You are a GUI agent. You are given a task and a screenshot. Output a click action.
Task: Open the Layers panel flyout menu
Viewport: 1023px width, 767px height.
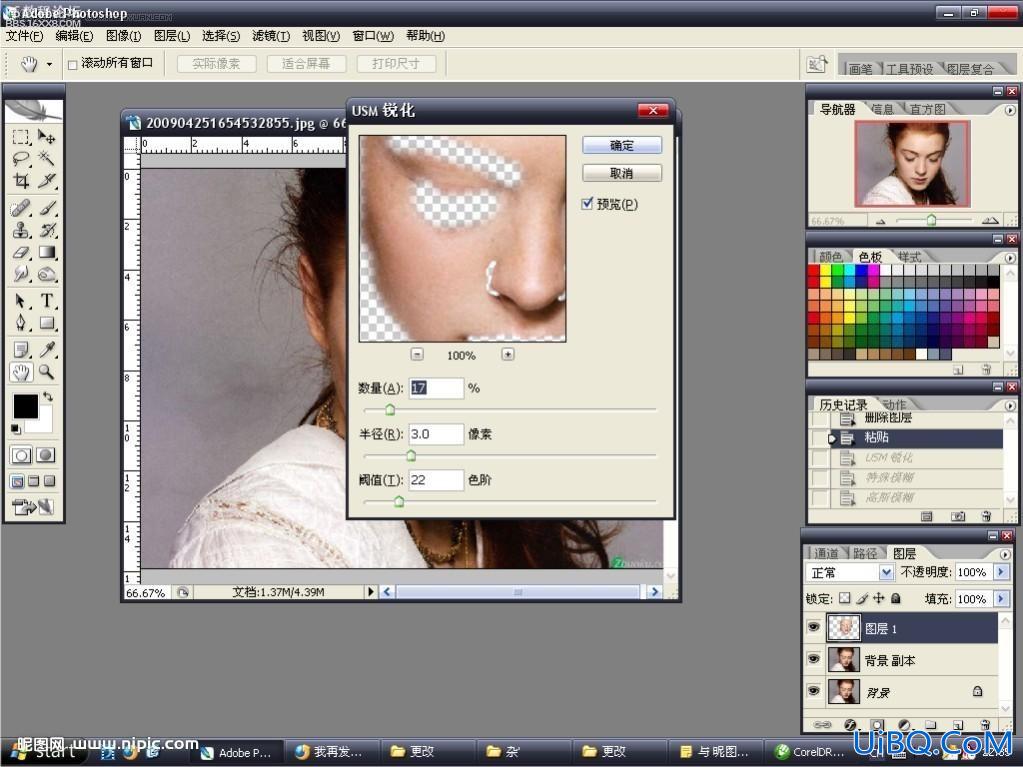click(1005, 554)
